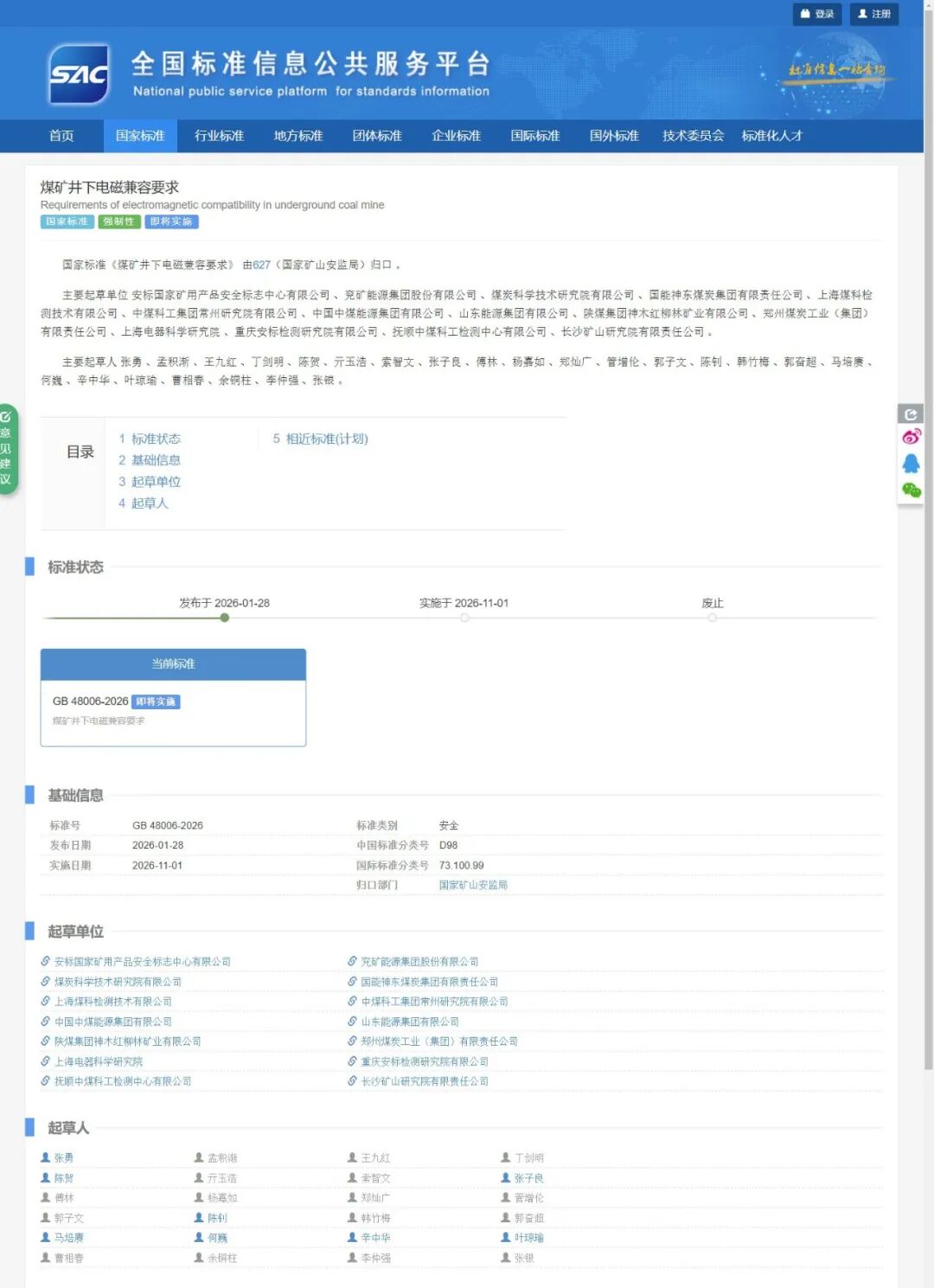Viewport: 934px width, 1288px height.
Task: Share via the WeChat icon
Action: (911, 490)
